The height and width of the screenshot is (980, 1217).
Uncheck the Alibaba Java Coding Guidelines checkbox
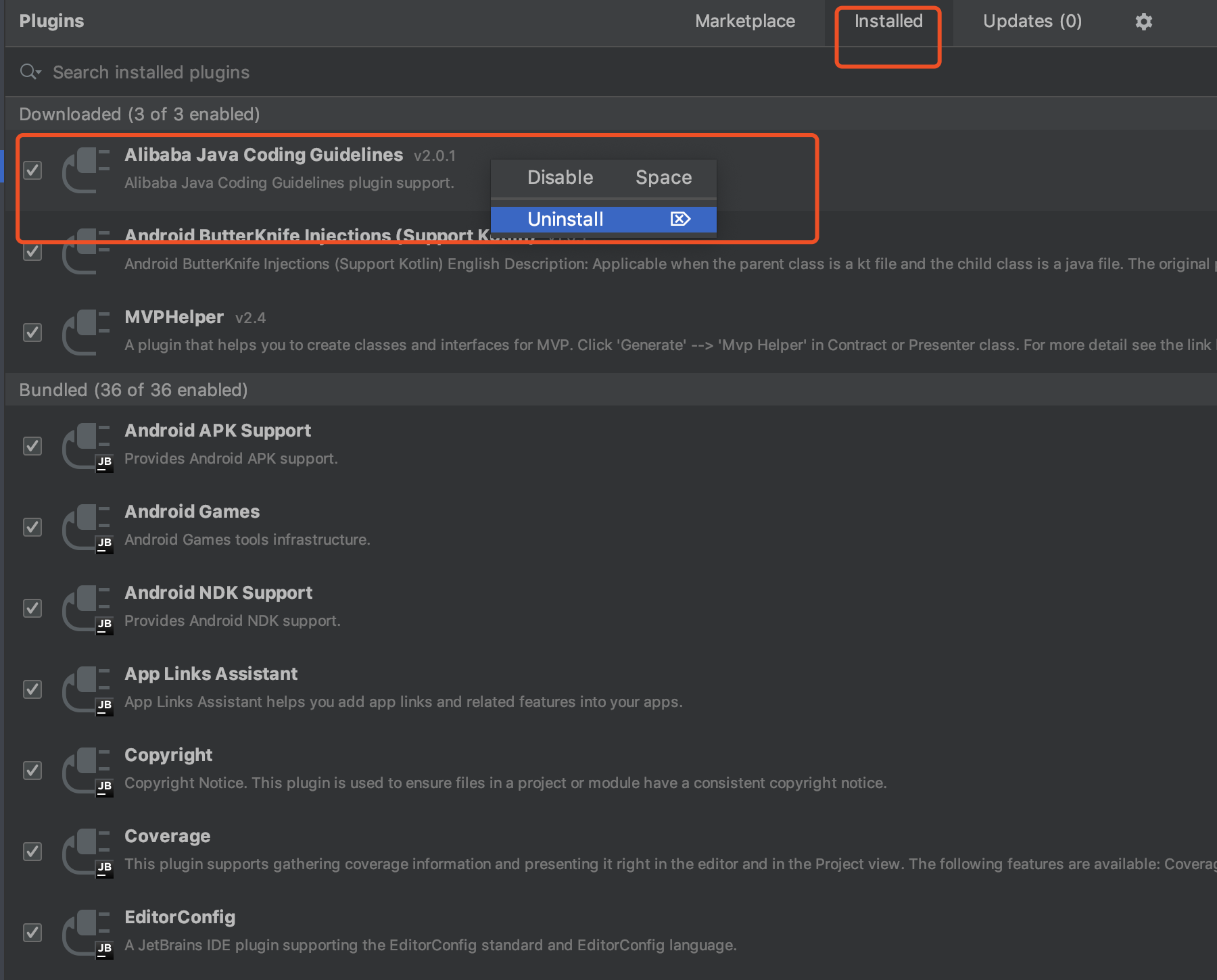32,170
